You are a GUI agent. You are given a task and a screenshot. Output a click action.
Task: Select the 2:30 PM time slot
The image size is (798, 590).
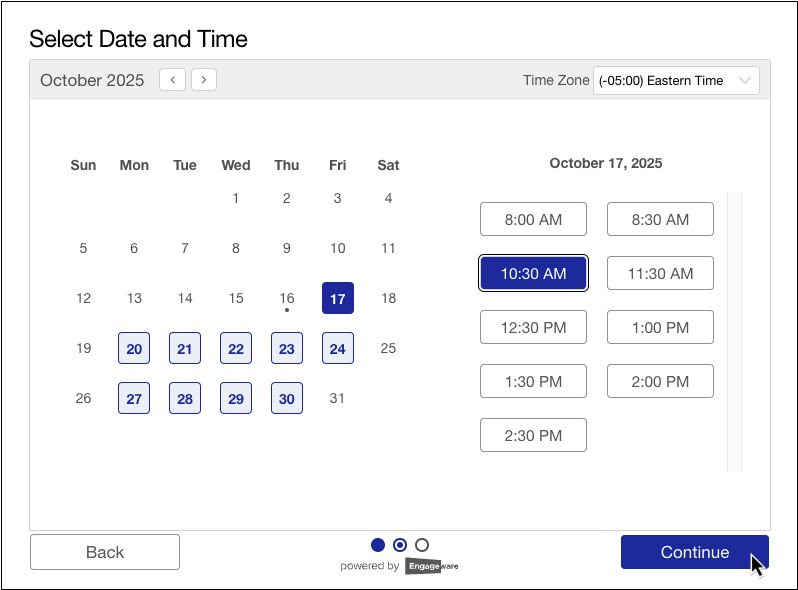533,435
